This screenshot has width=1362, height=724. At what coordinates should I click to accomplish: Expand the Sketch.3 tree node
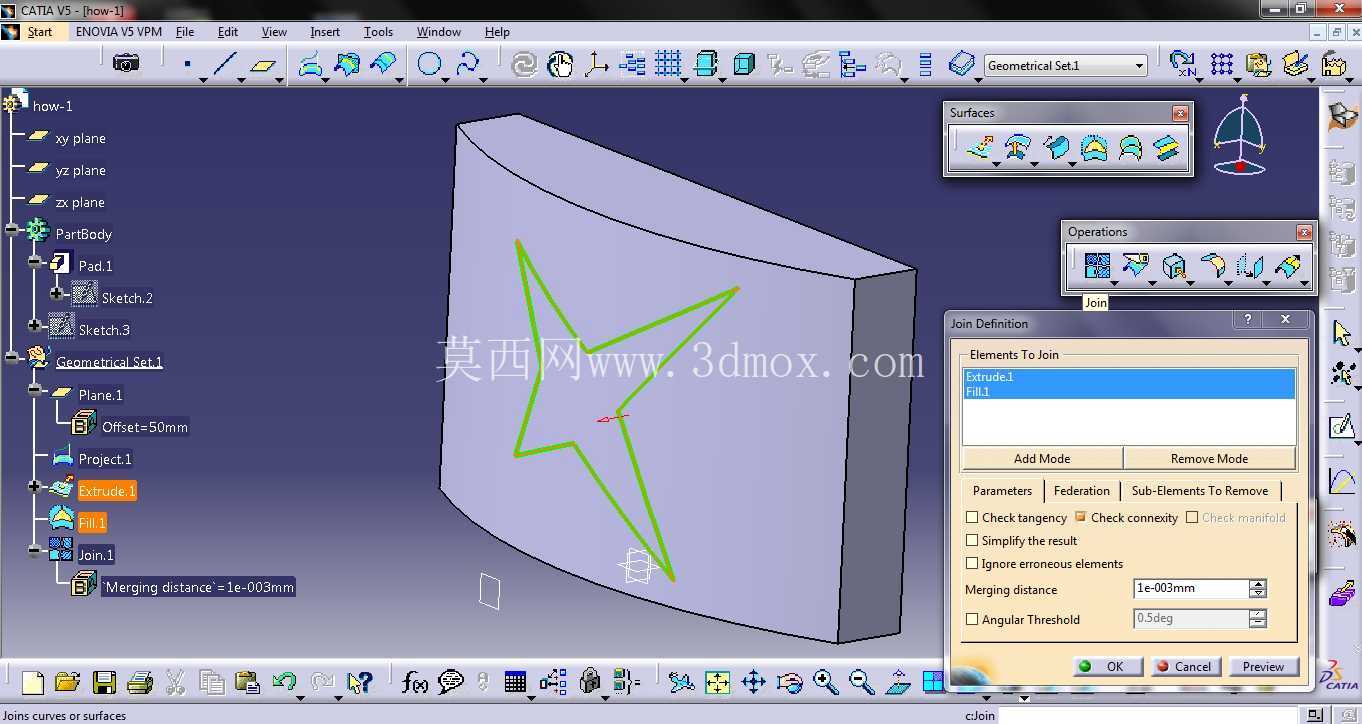click(x=35, y=325)
